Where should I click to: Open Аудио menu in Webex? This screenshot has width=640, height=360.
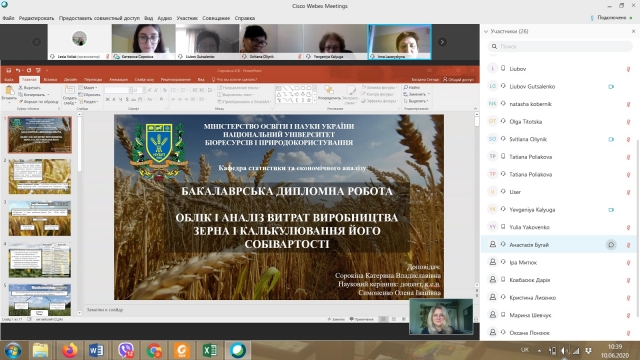(x=164, y=18)
